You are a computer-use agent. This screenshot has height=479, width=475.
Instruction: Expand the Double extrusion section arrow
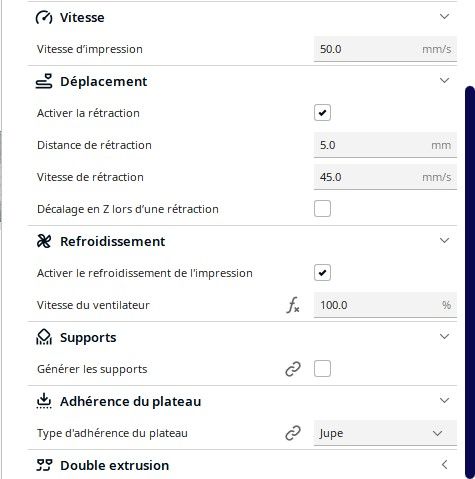pos(444,465)
